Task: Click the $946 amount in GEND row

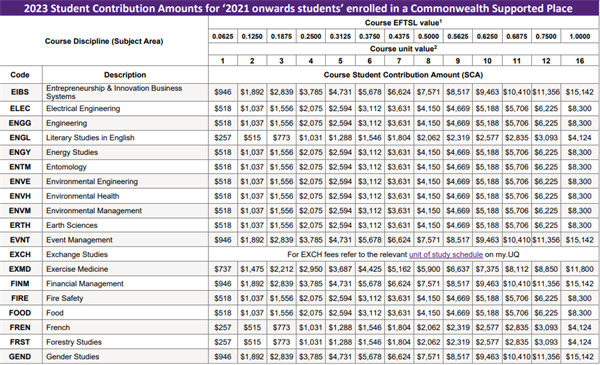Action: click(x=223, y=357)
